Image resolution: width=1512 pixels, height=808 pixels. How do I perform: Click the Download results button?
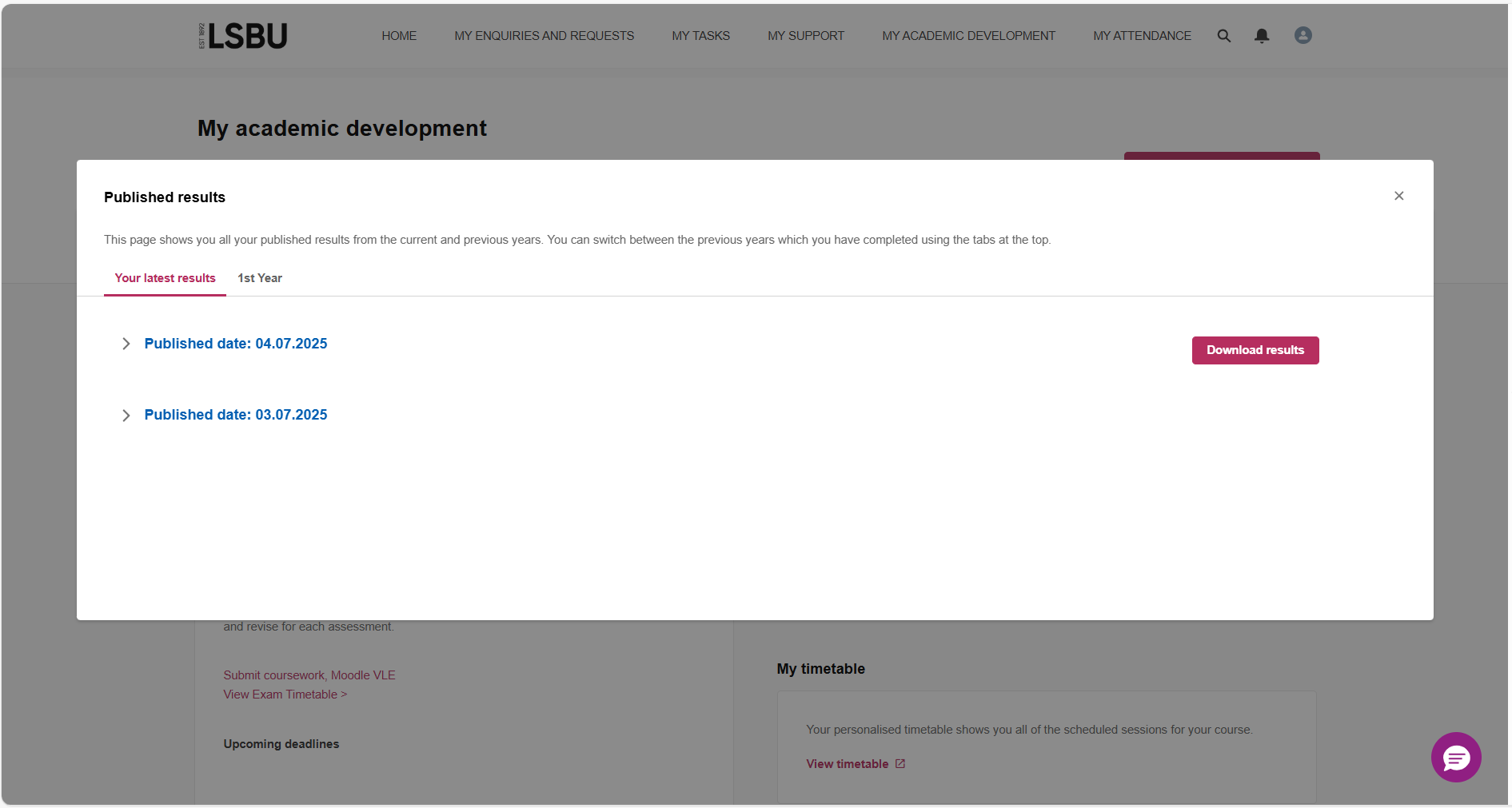pyautogui.click(x=1255, y=350)
